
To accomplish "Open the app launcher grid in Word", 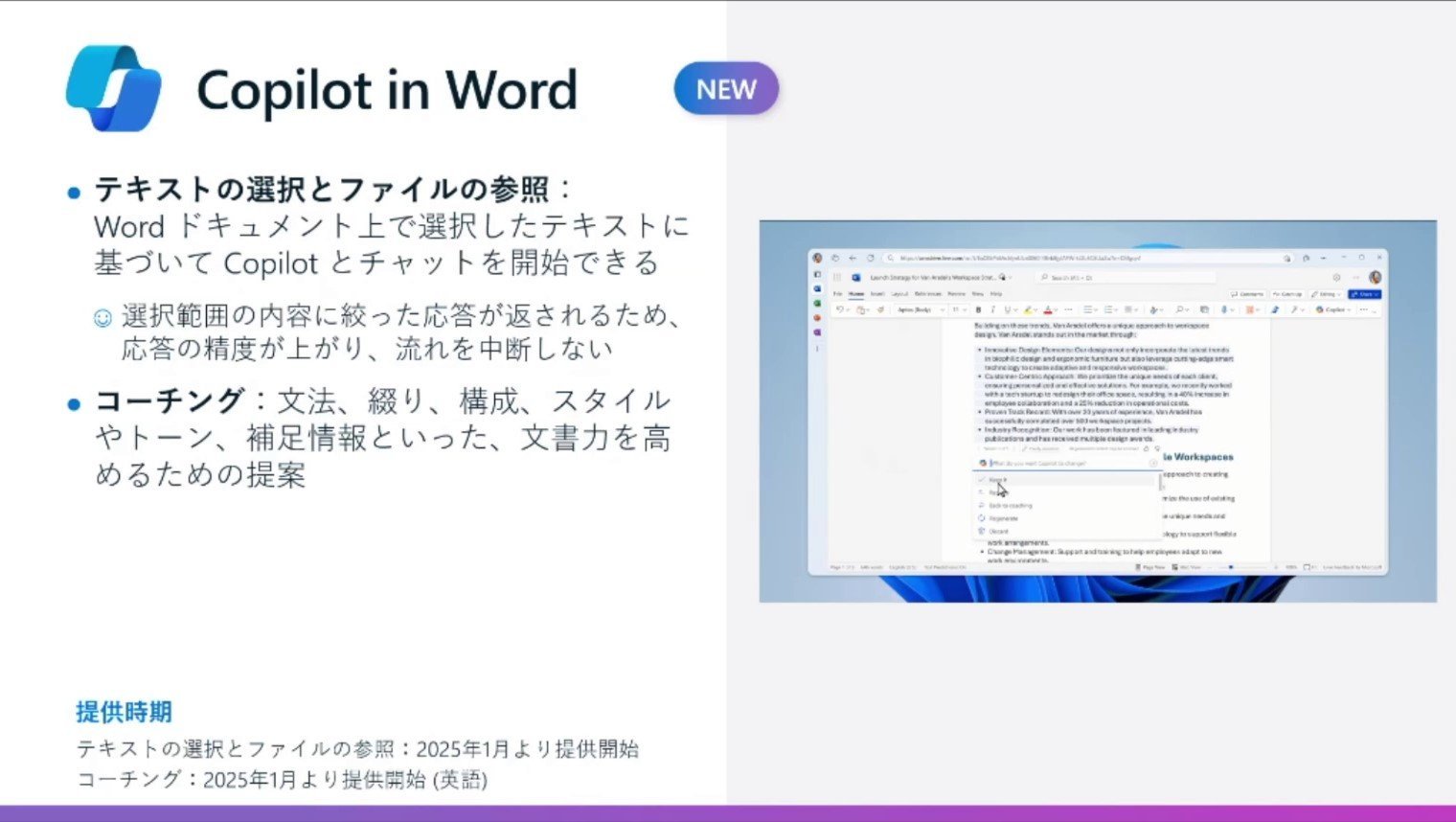I will [835, 277].
